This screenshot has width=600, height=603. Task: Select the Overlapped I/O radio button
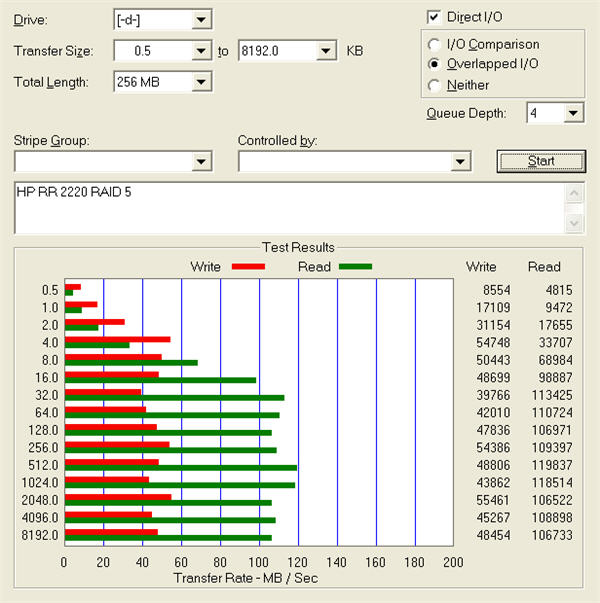pos(434,64)
